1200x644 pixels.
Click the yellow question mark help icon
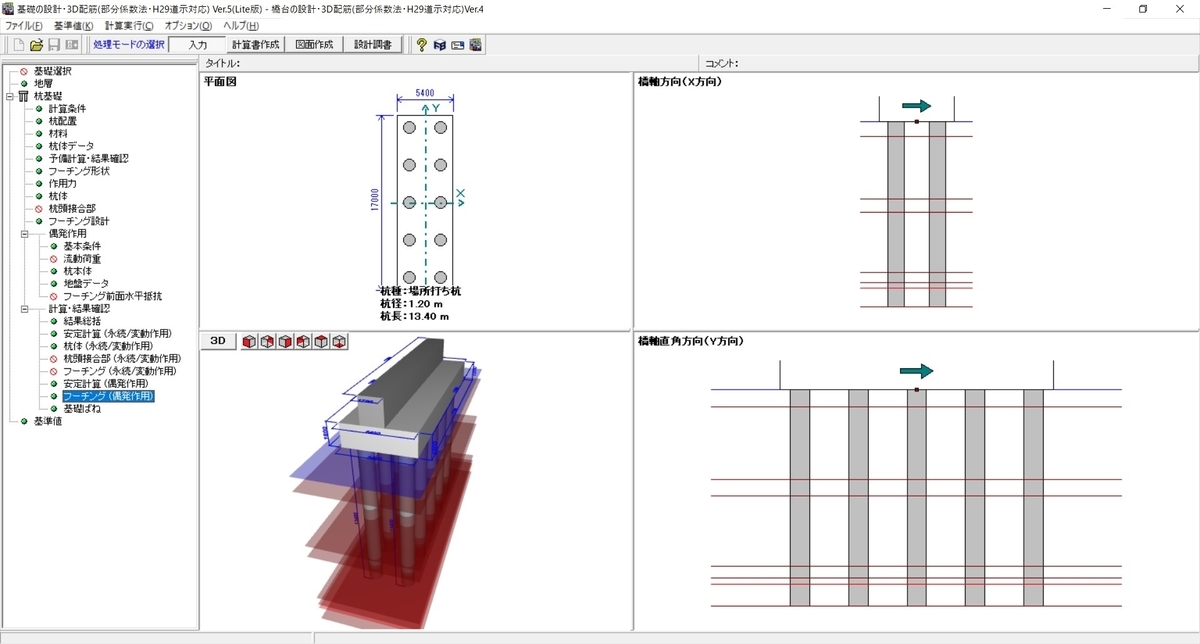(x=422, y=45)
